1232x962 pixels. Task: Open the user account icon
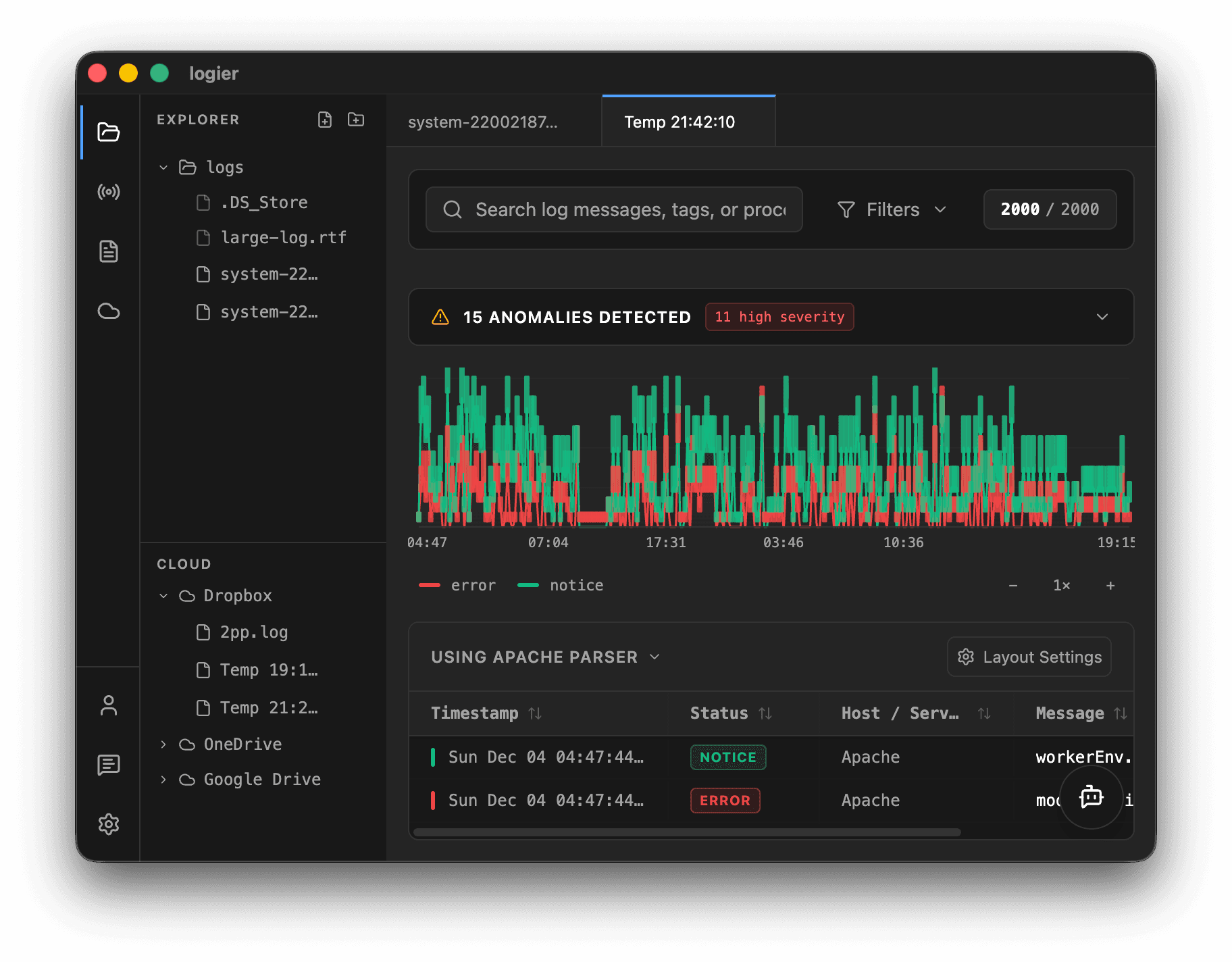click(x=108, y=705)
